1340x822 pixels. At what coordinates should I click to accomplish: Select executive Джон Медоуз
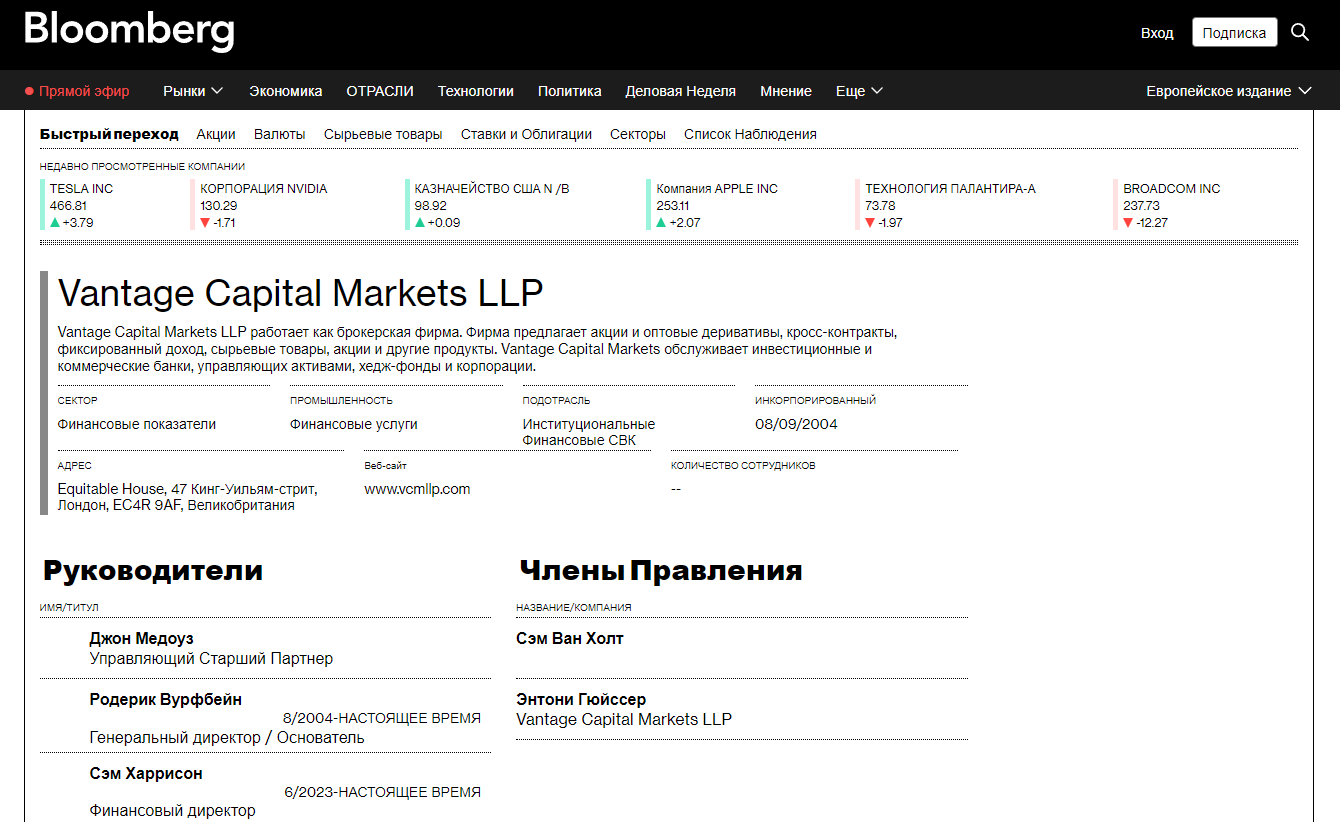click(x=141, y=638)
